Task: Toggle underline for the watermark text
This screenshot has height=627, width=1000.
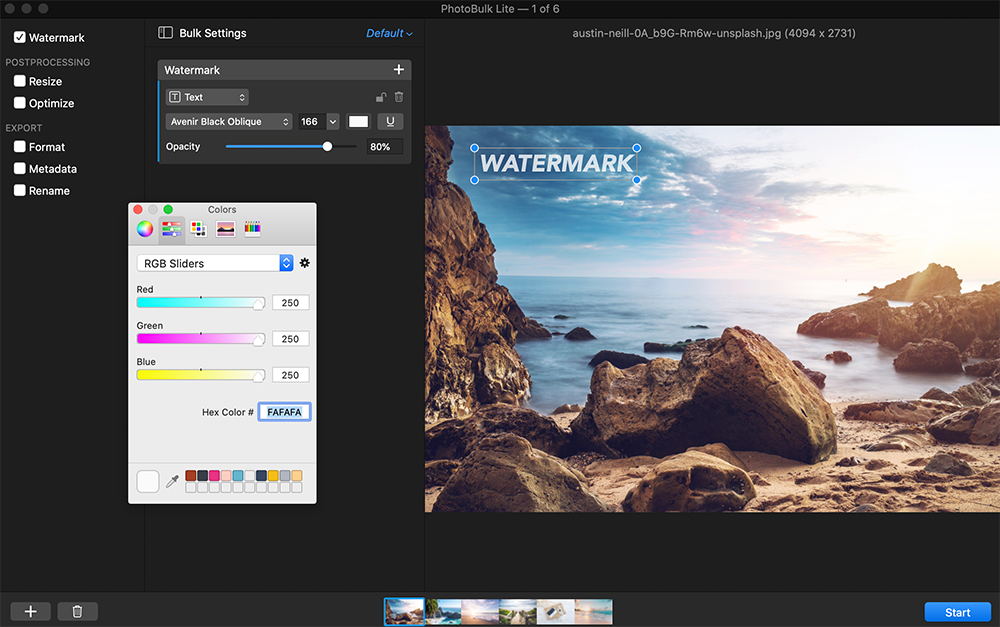Action: (390, 121)
